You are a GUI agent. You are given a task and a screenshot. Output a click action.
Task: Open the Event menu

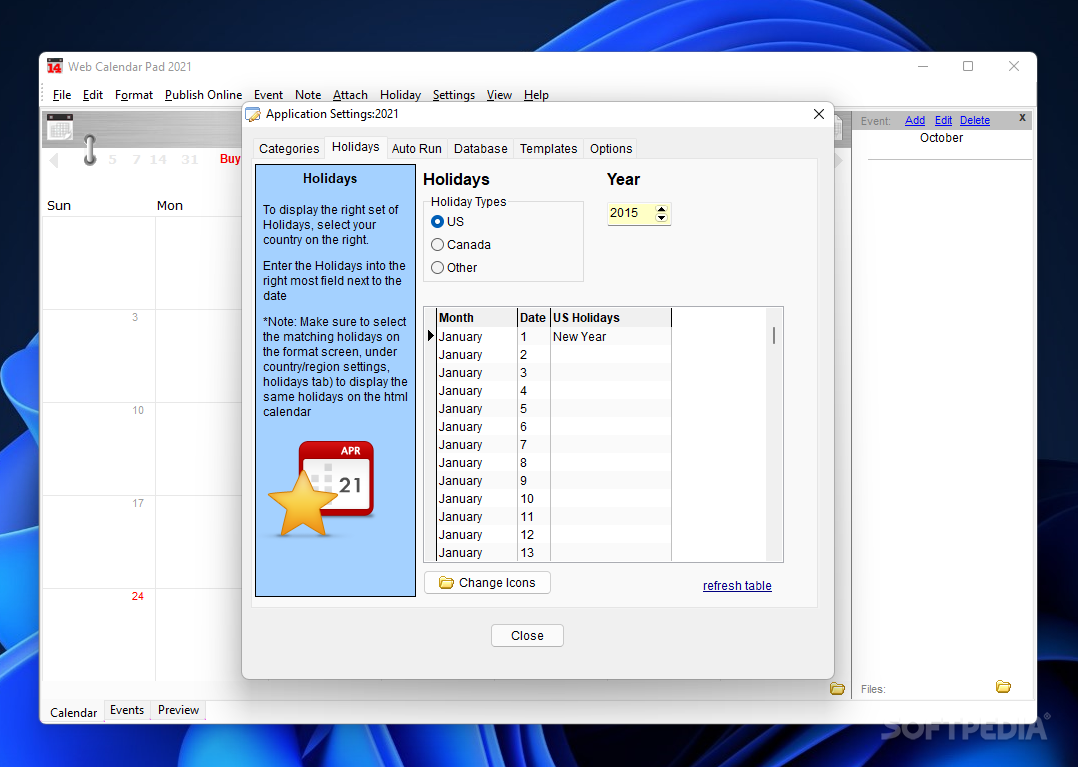pos(268,95)
